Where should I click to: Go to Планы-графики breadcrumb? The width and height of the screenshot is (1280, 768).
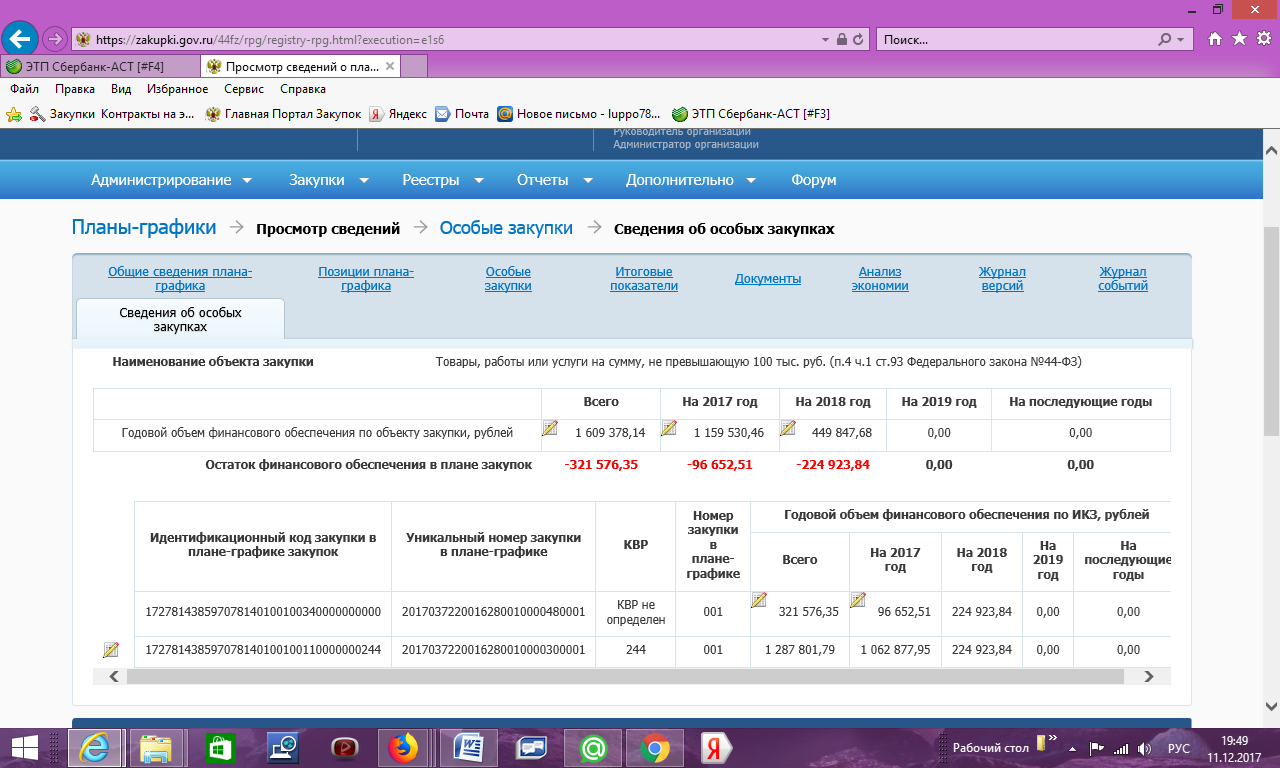(x=144, y=228)
